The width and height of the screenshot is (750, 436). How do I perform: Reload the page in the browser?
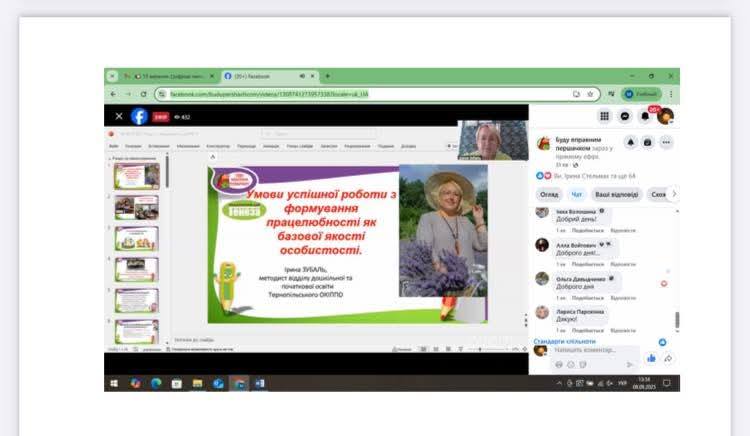[143, 94]
